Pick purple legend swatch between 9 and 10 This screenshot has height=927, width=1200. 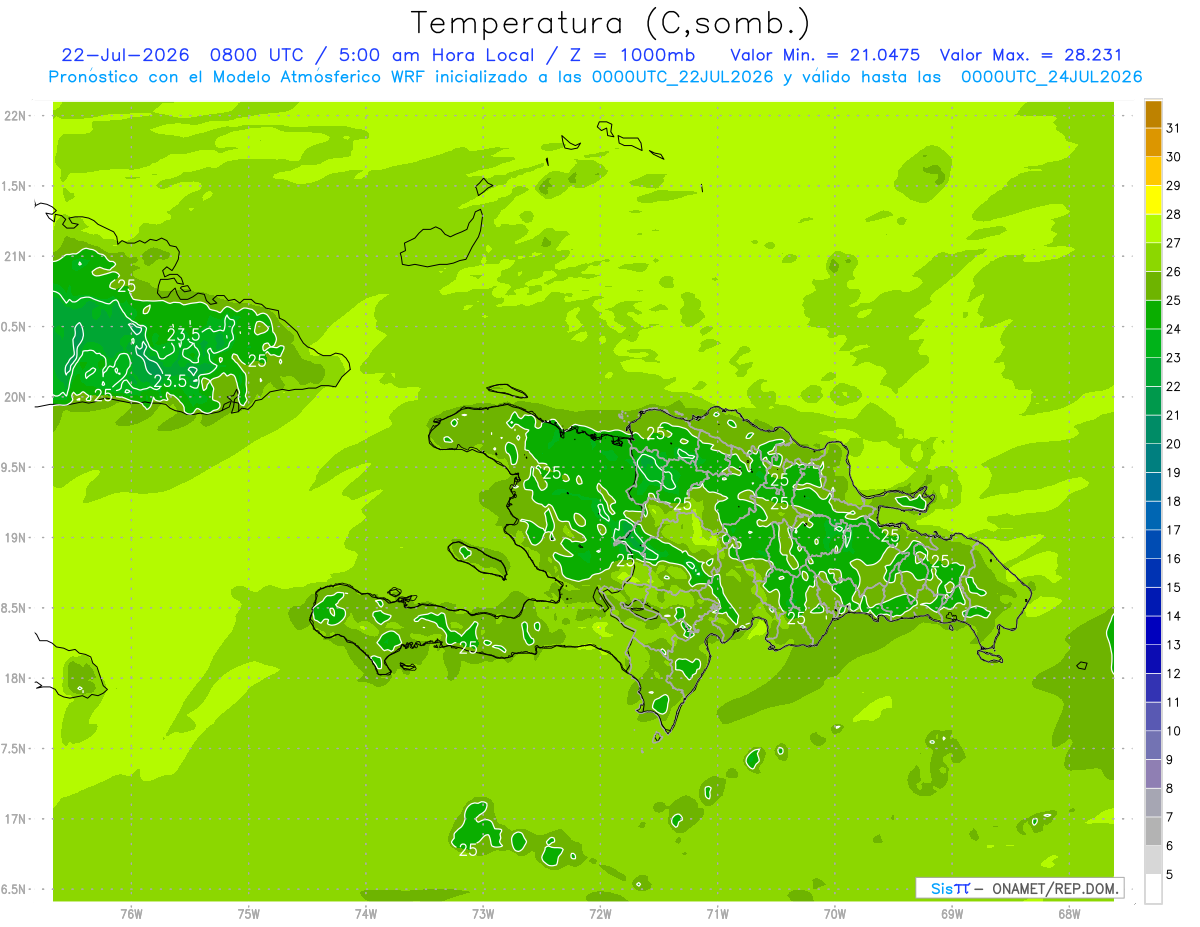tap(1153, 745)
